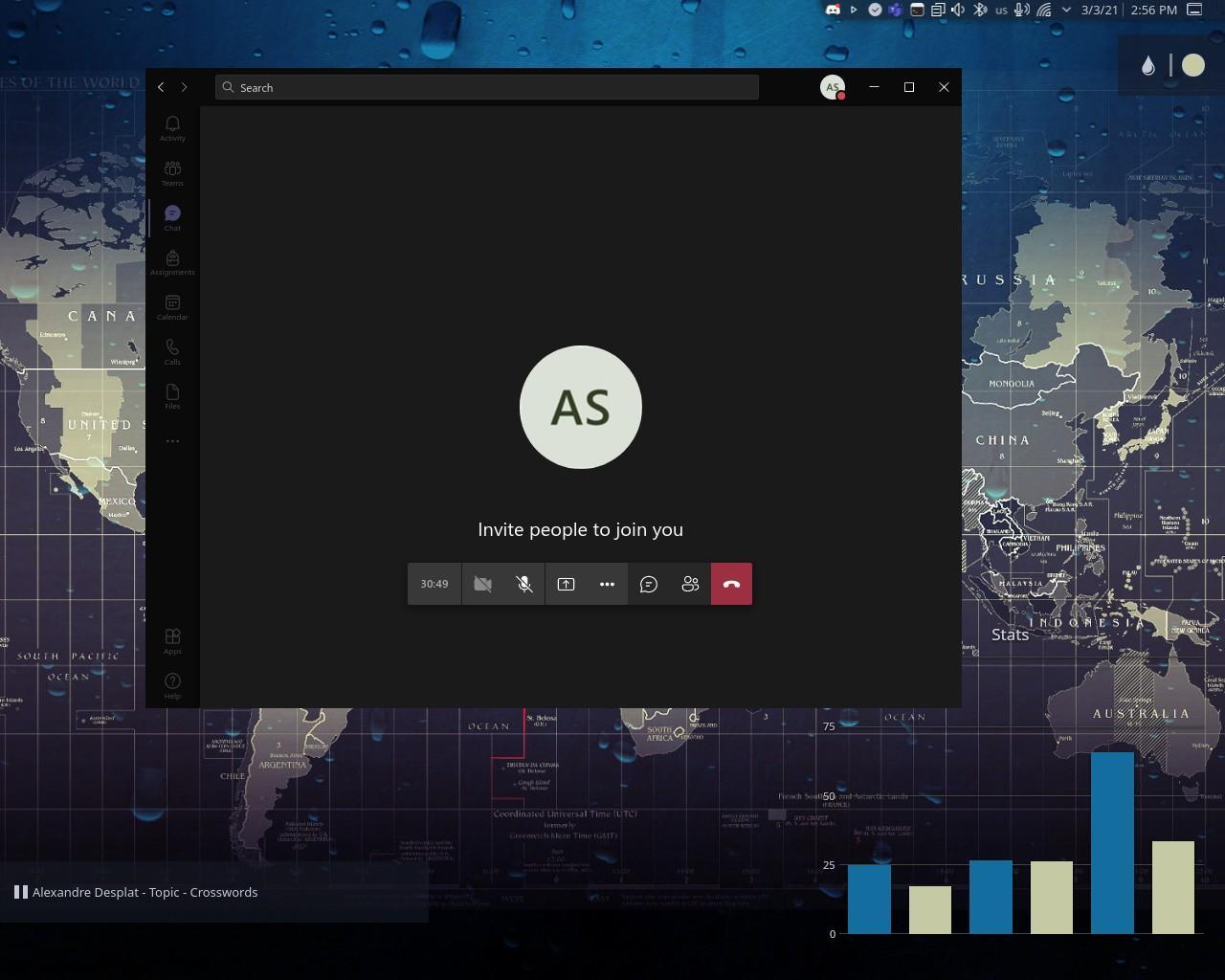Show the participants panel

coord(690,584)
